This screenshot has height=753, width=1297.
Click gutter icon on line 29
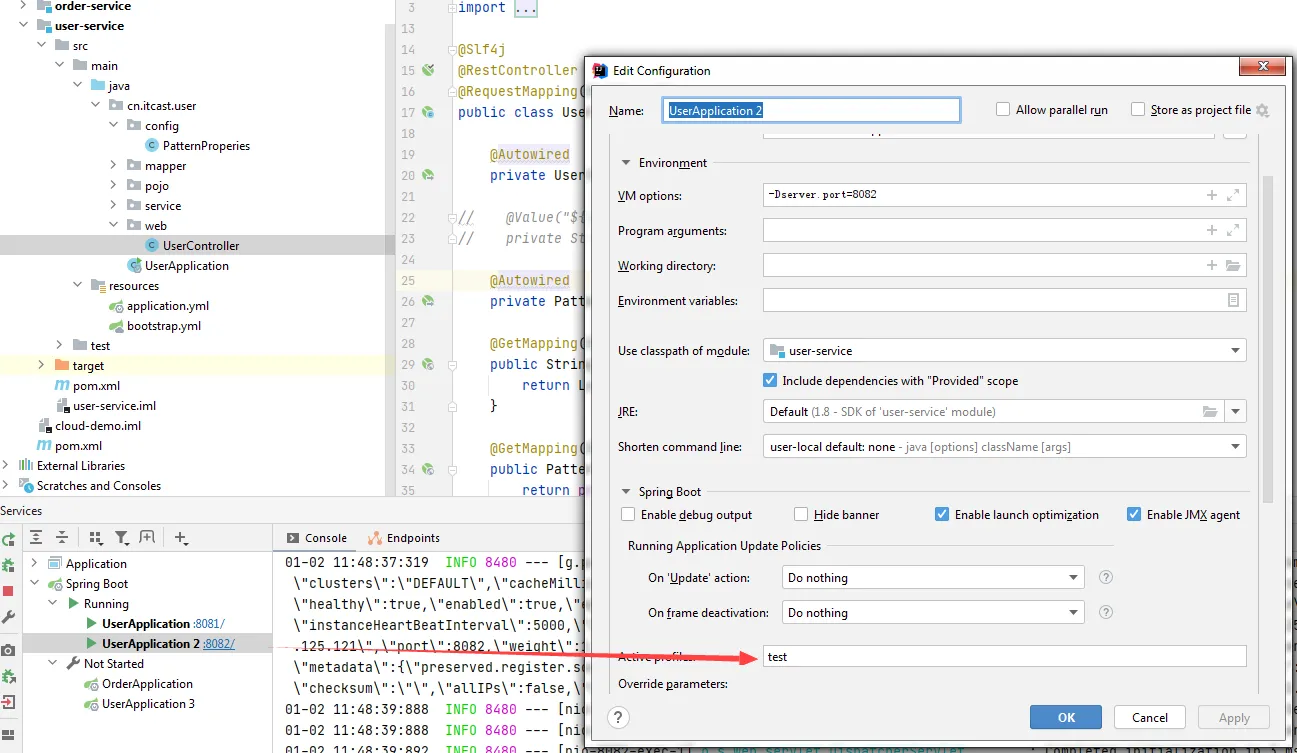[x=428, y=364]
